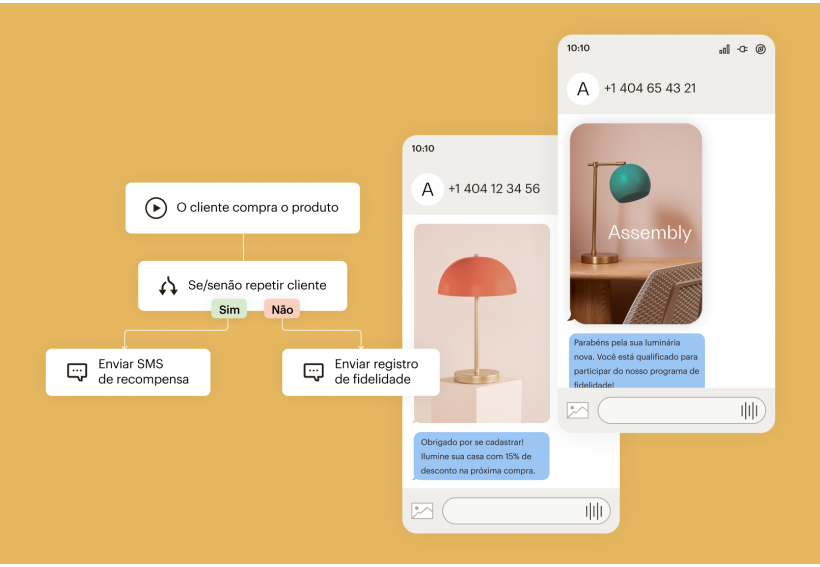Open the O cliente compra o produto step
The width and height of the screenshot is (820, 567).
pos(243,208)
